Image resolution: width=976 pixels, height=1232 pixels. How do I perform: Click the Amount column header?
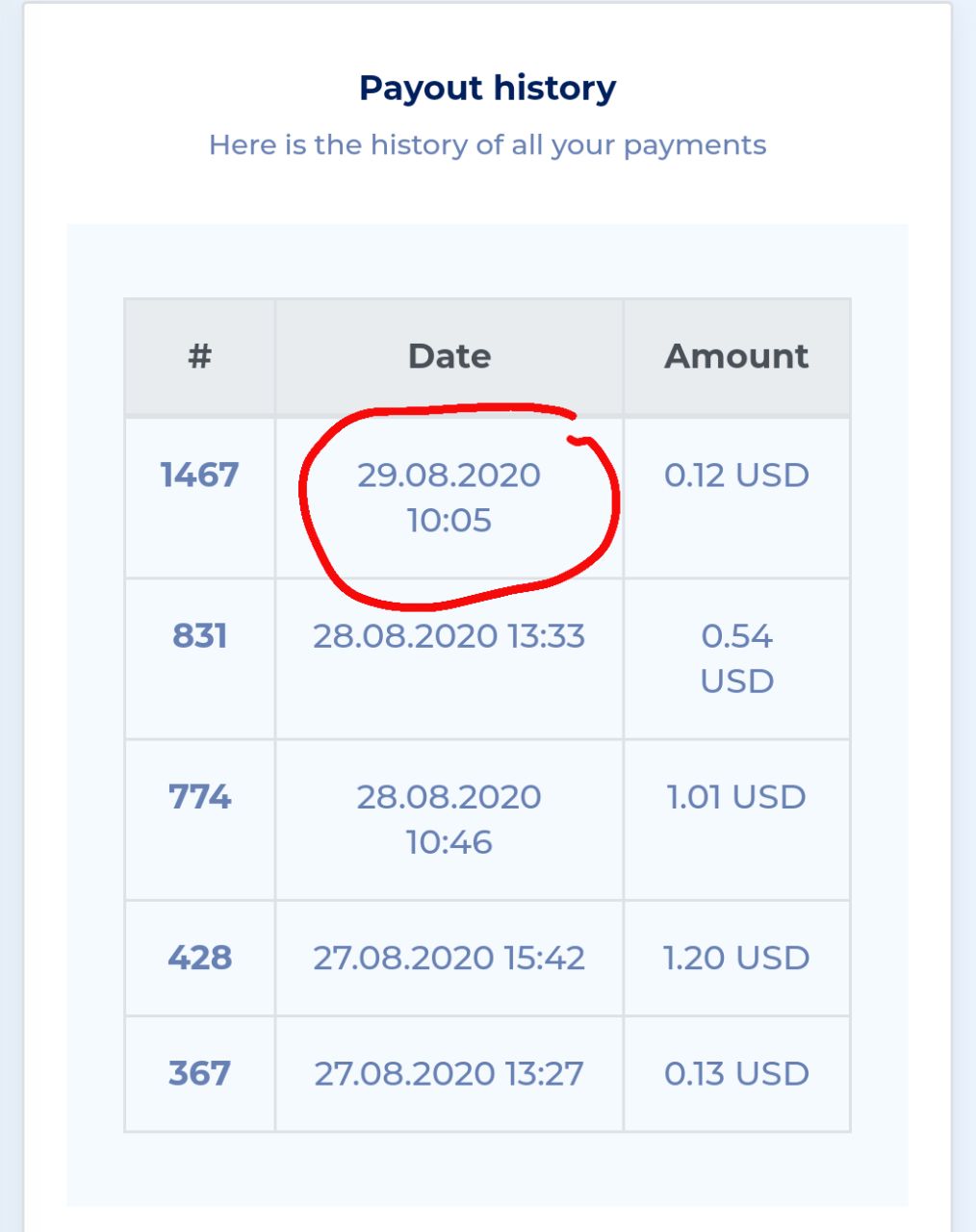point(736,356)
